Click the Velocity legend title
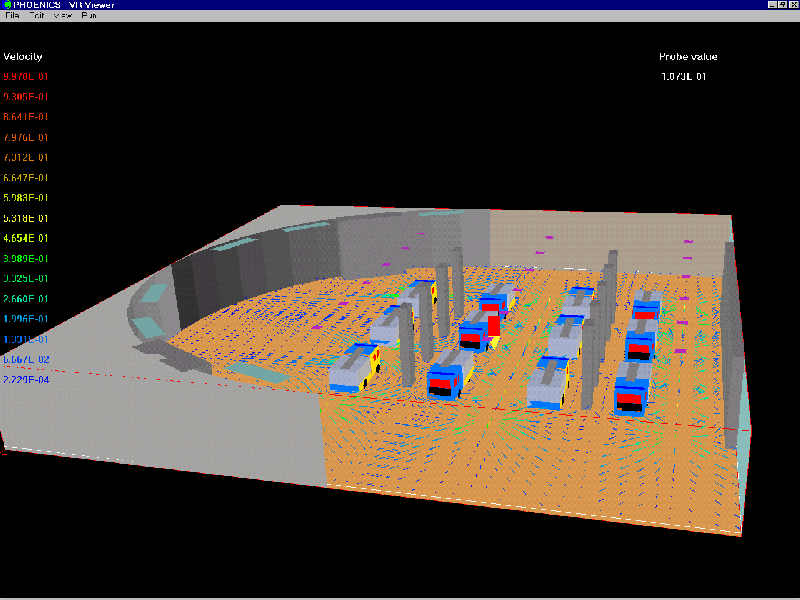 (x=23, y=57)
